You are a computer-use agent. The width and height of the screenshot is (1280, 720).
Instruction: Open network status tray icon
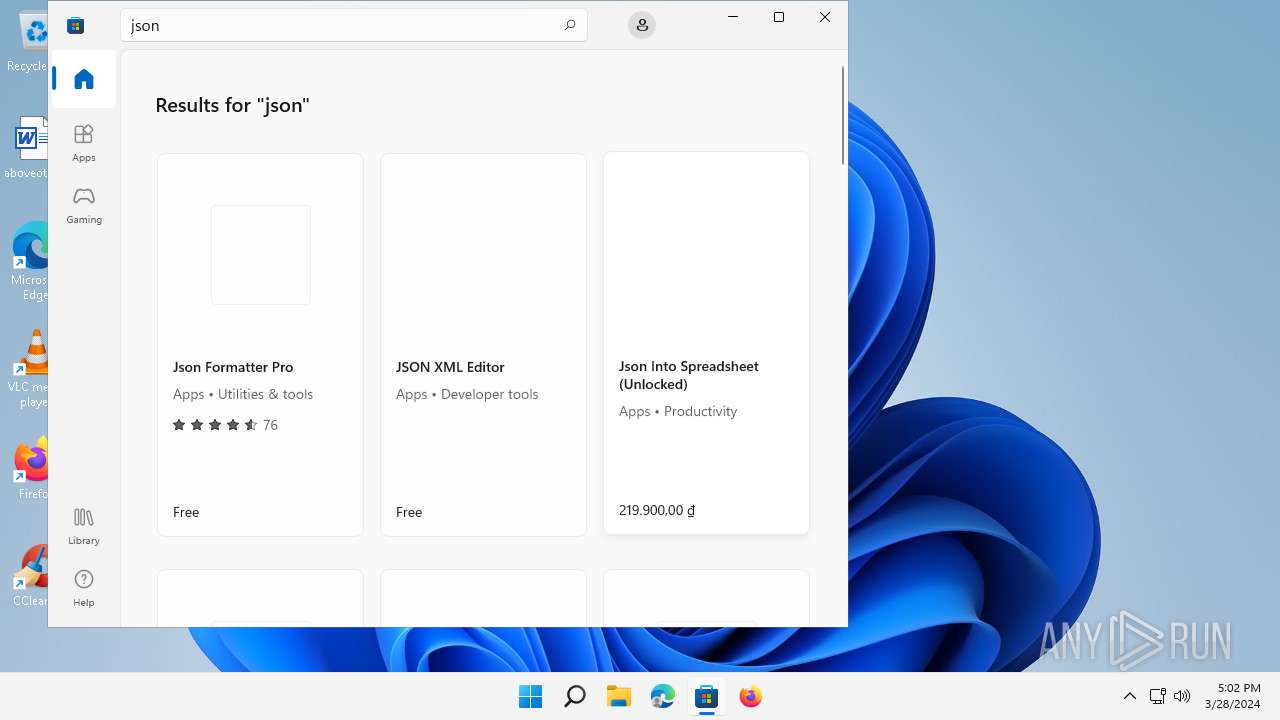pyautogui.click(x=1157, y=696)
